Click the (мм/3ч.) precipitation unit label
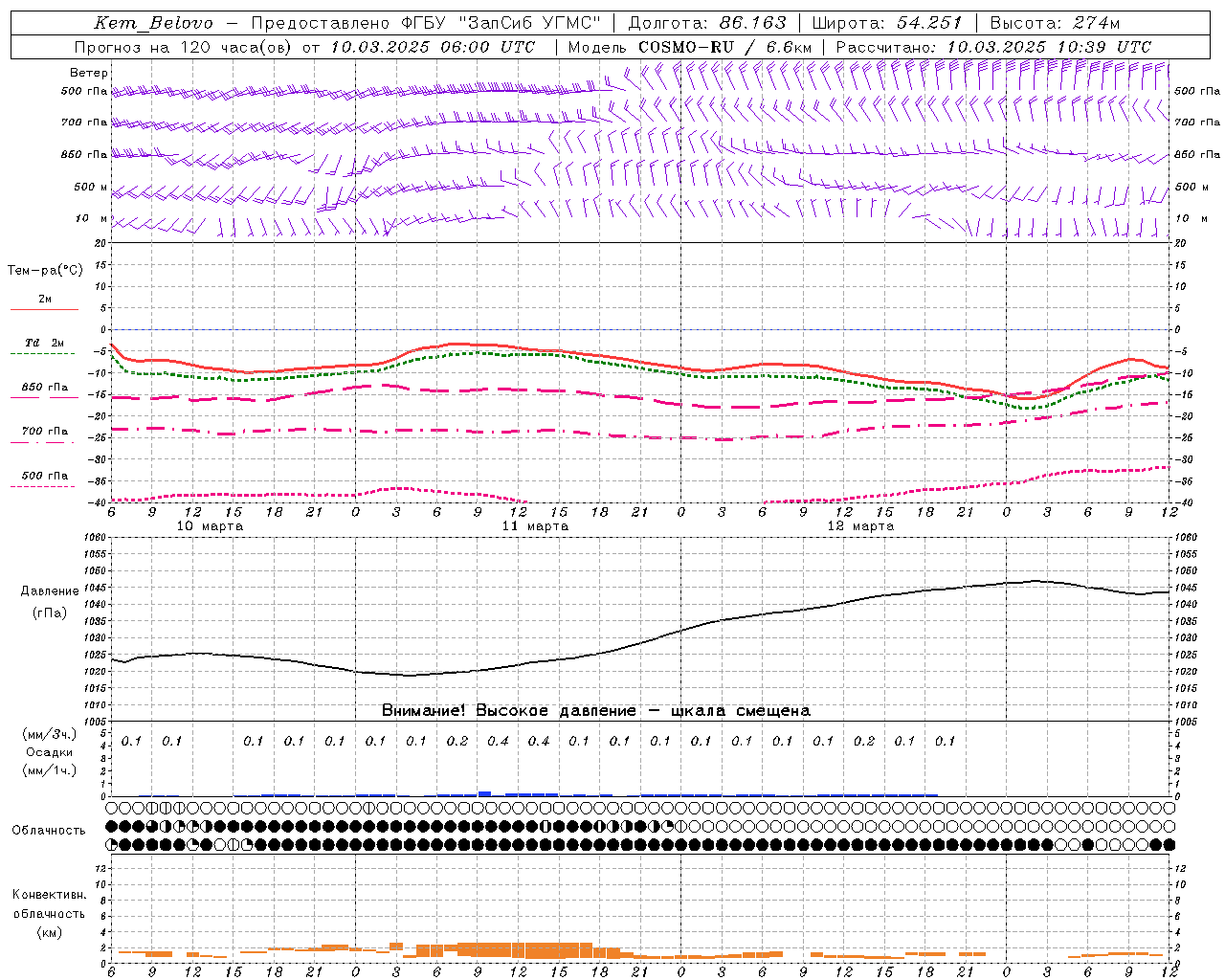This screenshot has width=1225, height=980. click(x=50, y=734)
